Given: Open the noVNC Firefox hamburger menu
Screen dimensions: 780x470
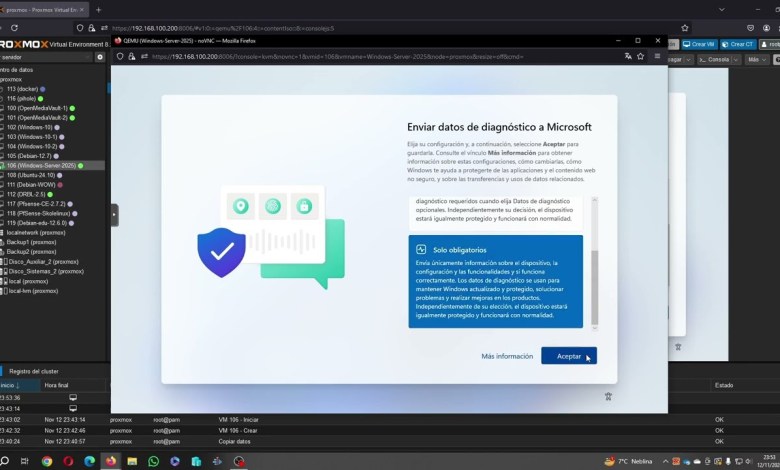Looking at the screenshot, I should (657, 56).
